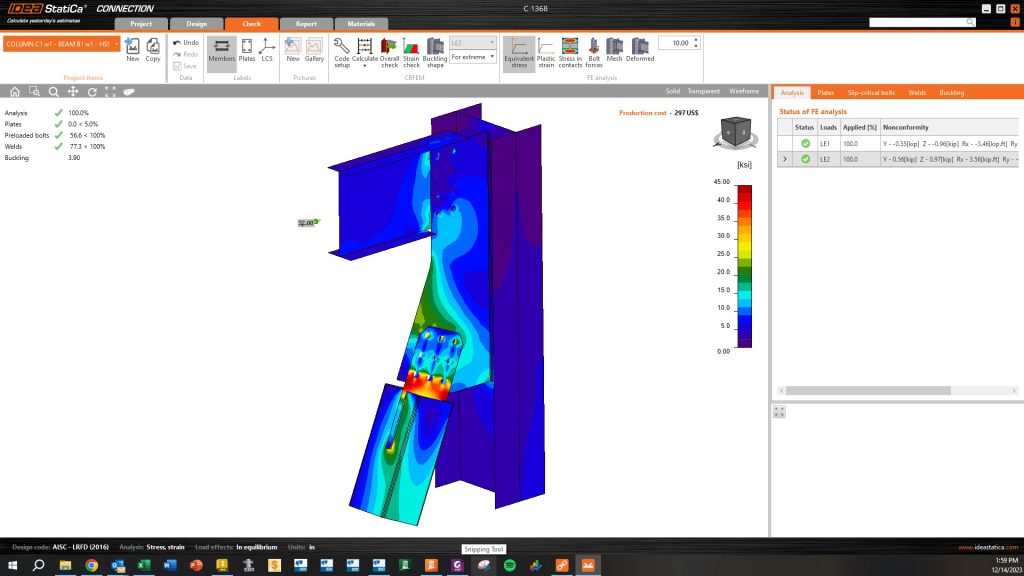Toggle Stress in contacts display

point(570,52)
